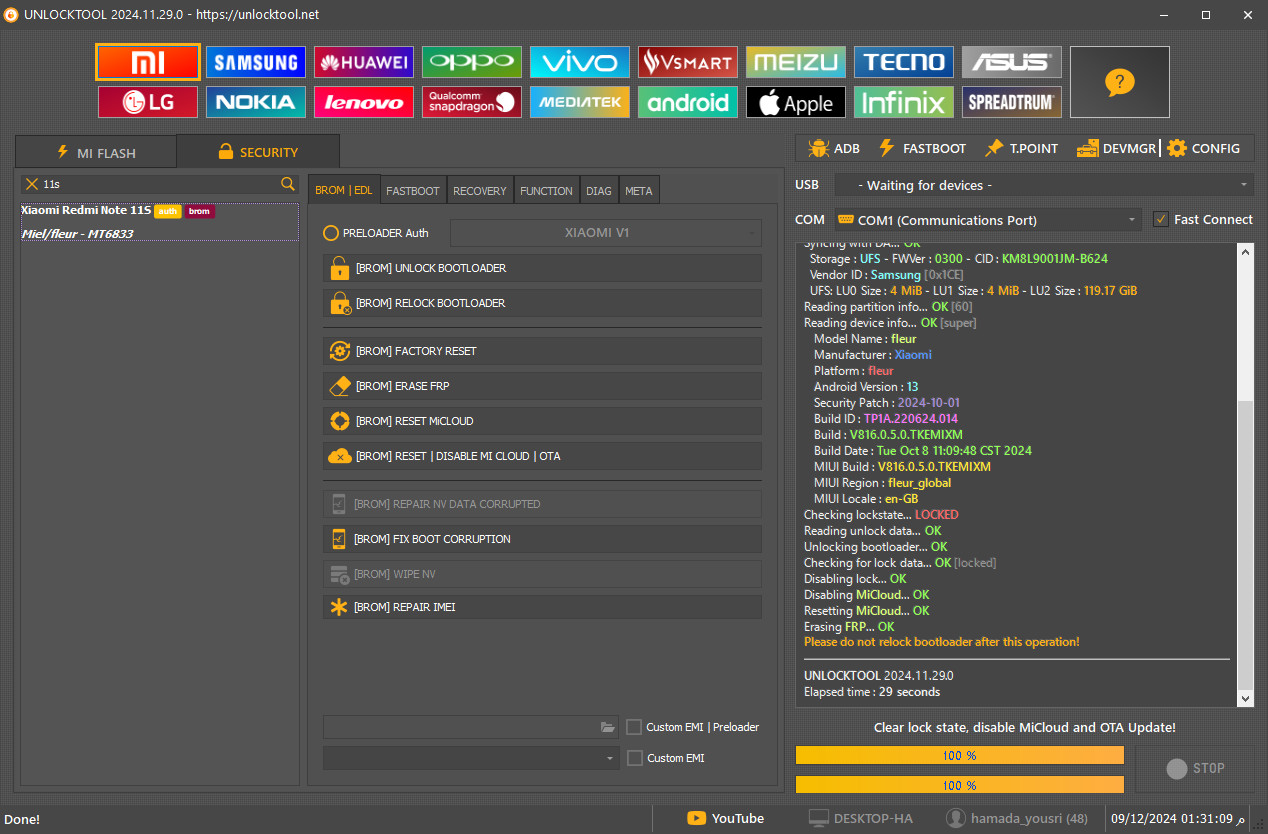The height and width of the screenshot is (834, 1268).
Task: Select the Lenovo brand icon
Action: click(364, 102)
